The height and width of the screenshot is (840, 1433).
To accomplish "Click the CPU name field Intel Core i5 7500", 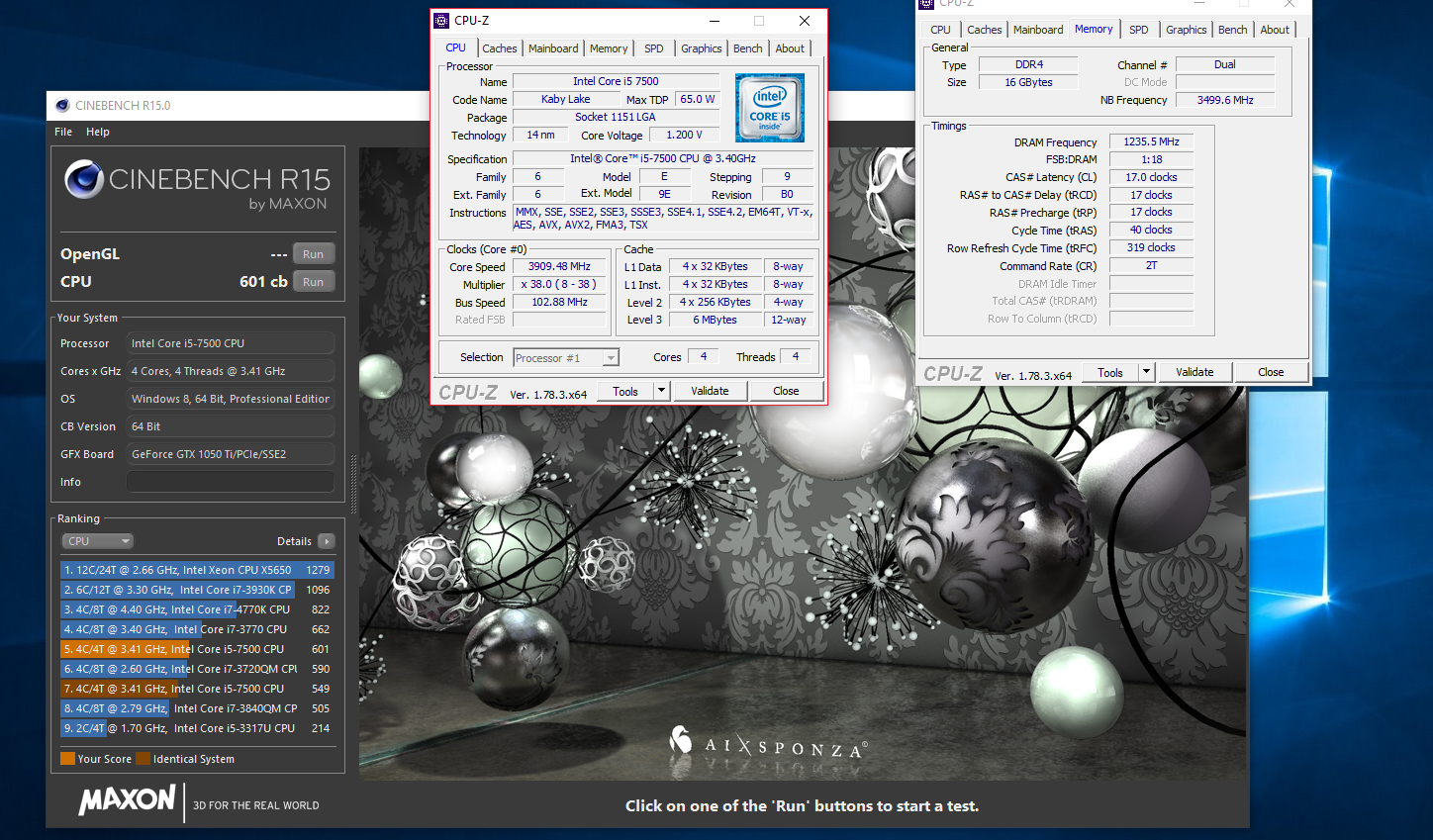I will click(616, 81).
